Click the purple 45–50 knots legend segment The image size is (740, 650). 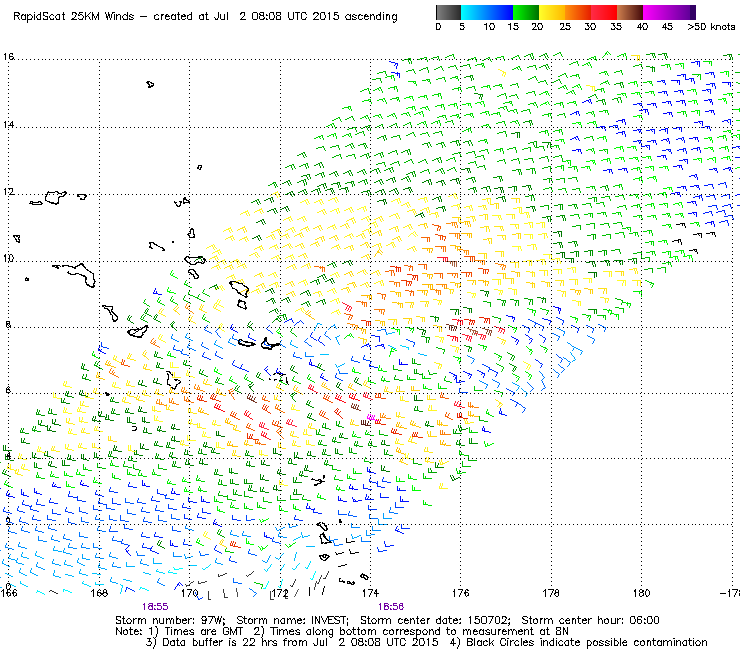coord(682,12)
